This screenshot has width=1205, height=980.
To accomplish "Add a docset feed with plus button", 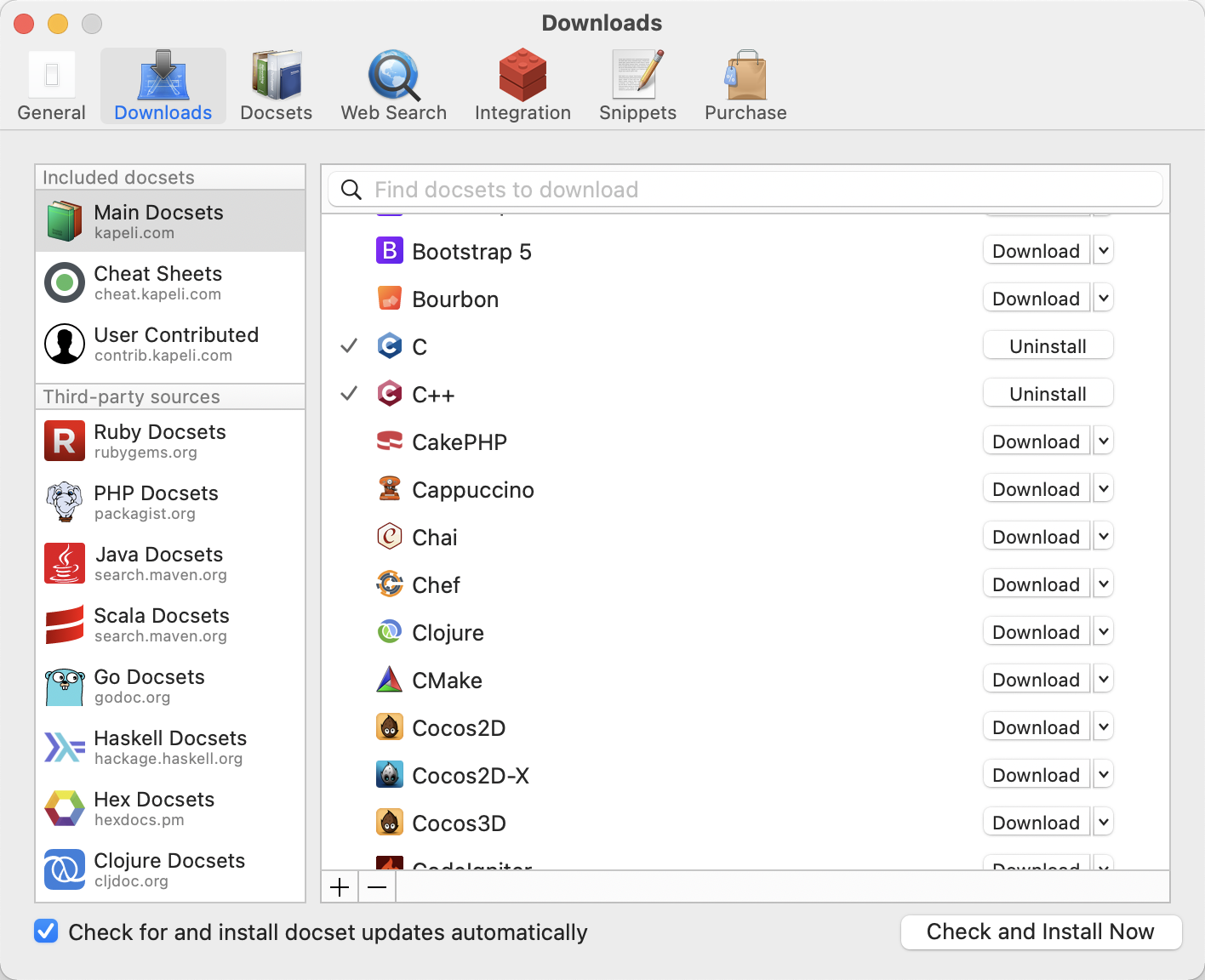I will 340,887.
